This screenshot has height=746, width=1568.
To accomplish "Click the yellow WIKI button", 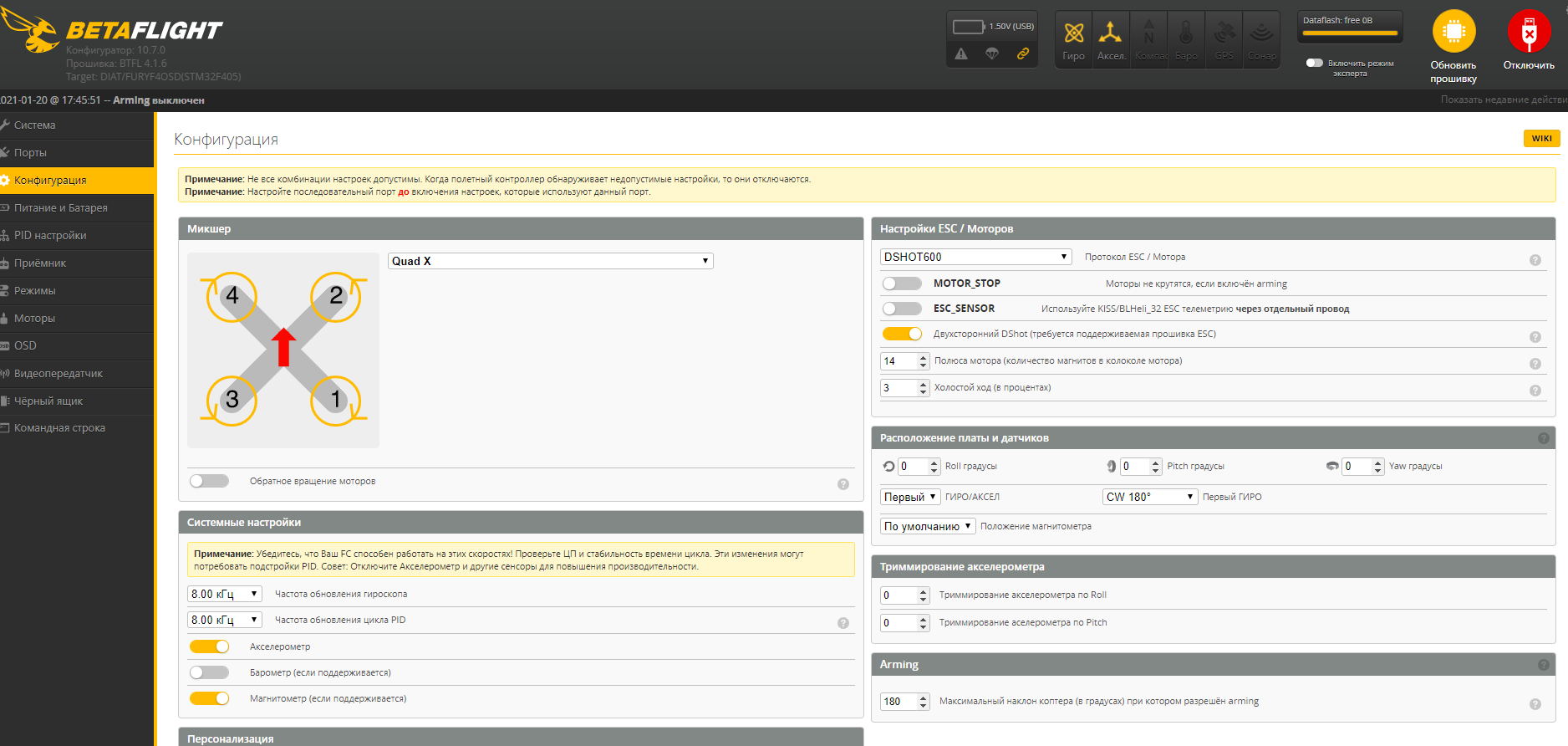I will click(x=1541, y=139).
